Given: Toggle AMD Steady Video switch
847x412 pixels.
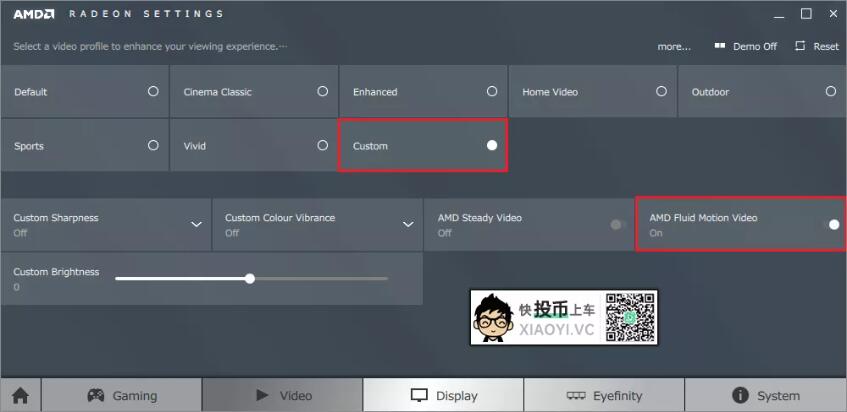Looking at the screenshot, I should click(x=618, y=225).
